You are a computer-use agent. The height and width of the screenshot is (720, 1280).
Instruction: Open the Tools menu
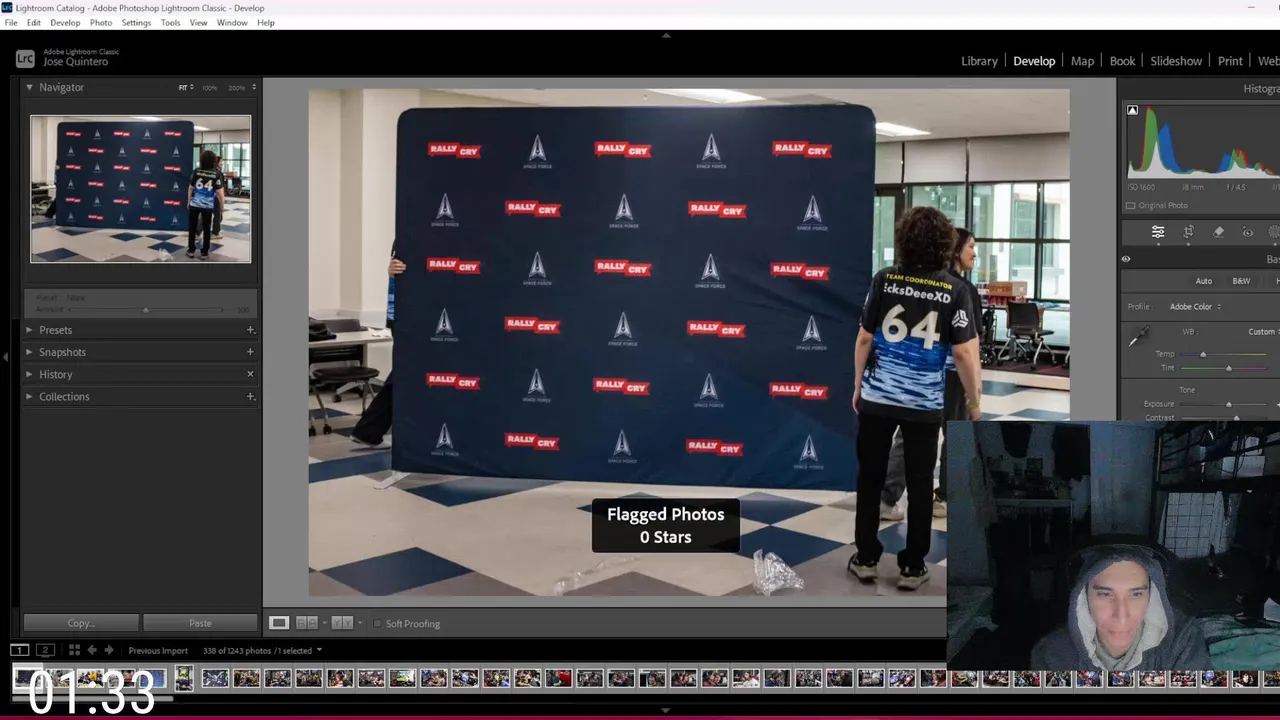click(x=170, y=22)
